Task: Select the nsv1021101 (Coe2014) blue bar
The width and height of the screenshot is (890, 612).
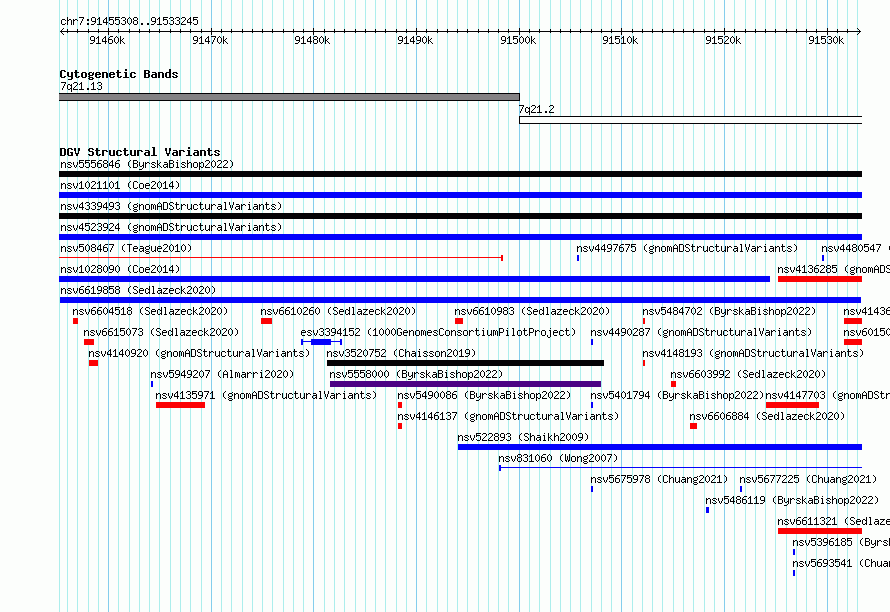Action: click(460, 195)
